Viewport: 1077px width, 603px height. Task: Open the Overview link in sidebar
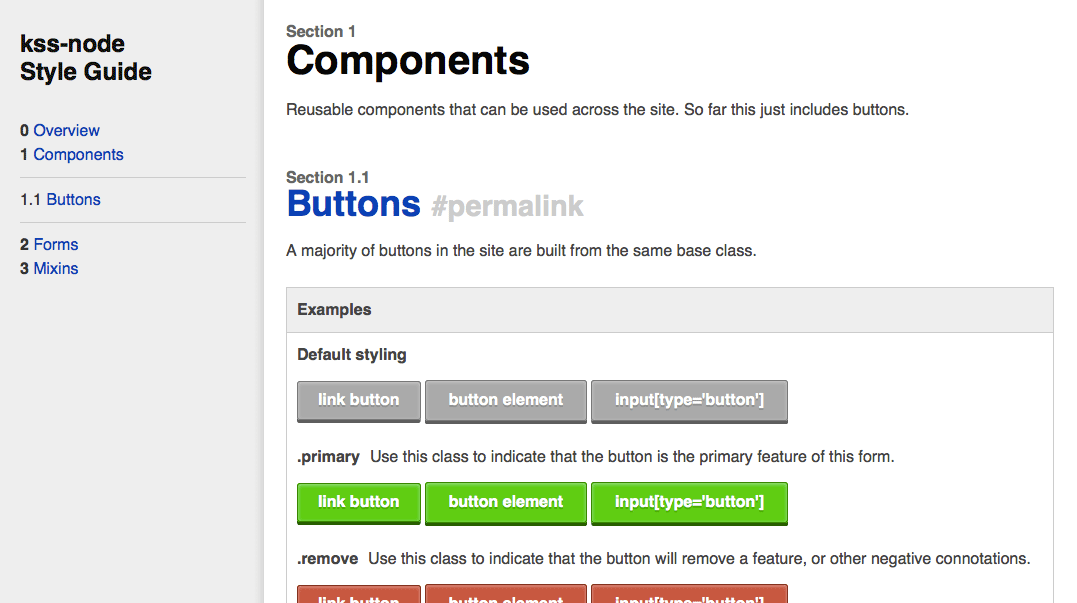[66, 130]
